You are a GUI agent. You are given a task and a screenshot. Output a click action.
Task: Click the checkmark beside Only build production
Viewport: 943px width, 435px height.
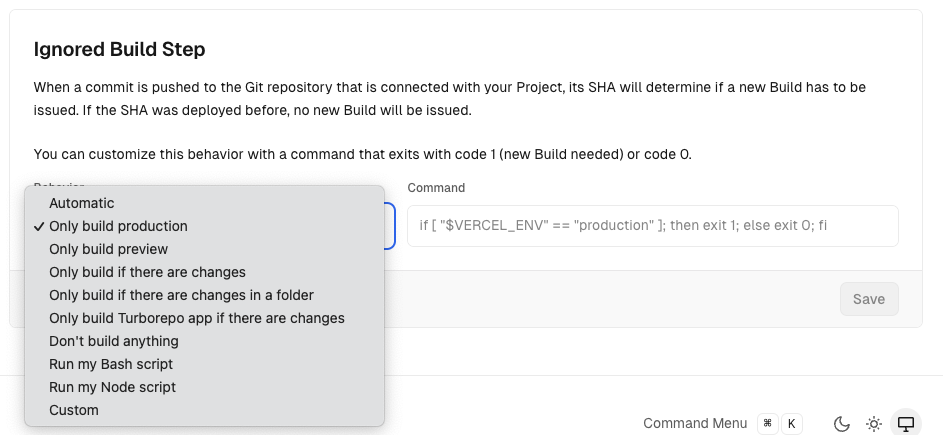39,226
